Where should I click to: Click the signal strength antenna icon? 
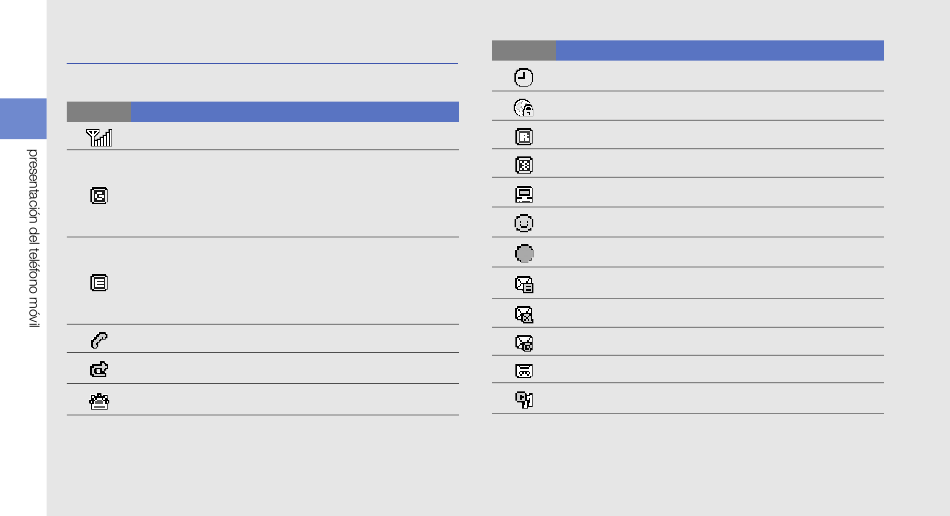[99, 137]
